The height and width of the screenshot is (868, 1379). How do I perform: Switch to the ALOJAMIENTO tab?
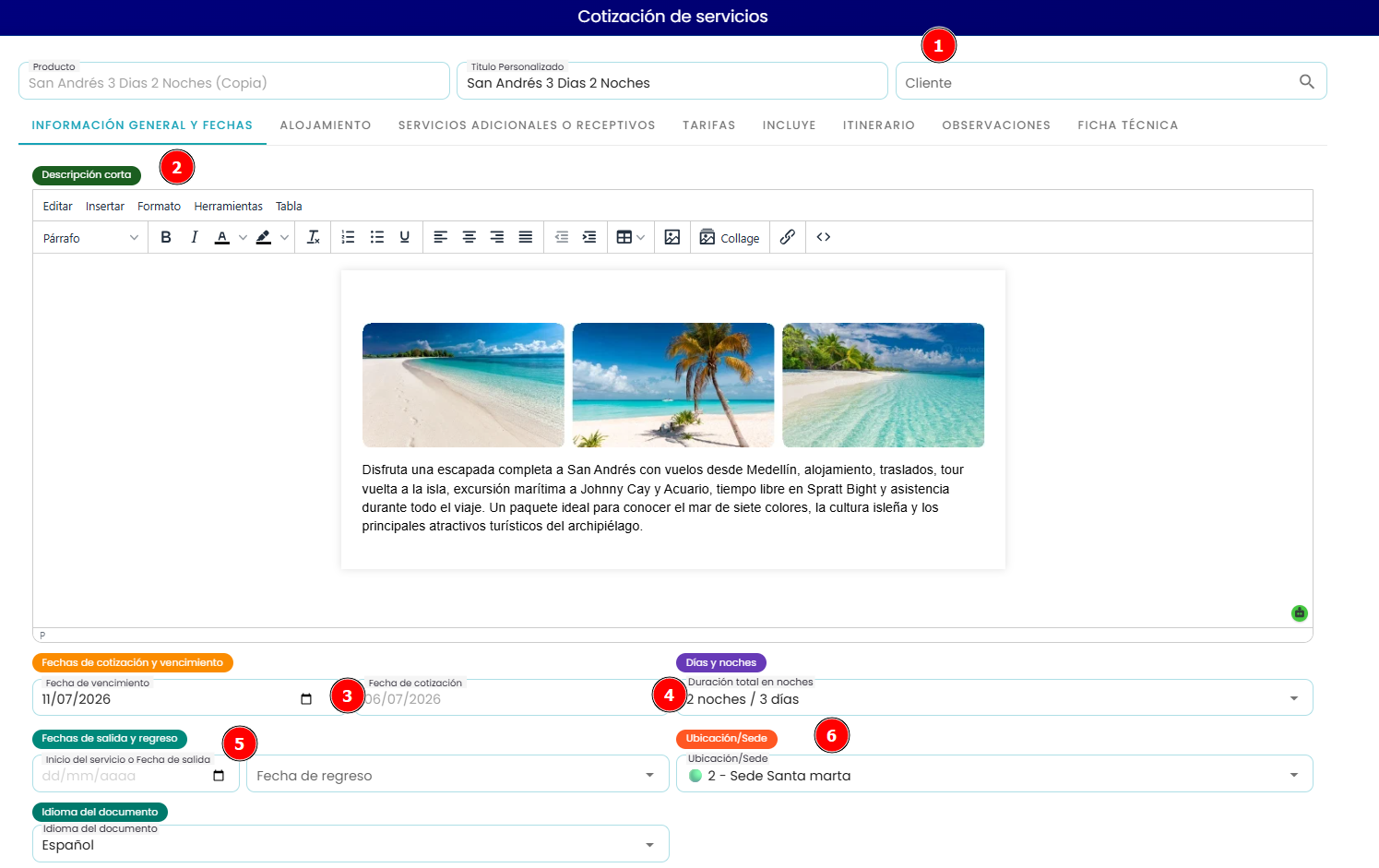(326, 125)
